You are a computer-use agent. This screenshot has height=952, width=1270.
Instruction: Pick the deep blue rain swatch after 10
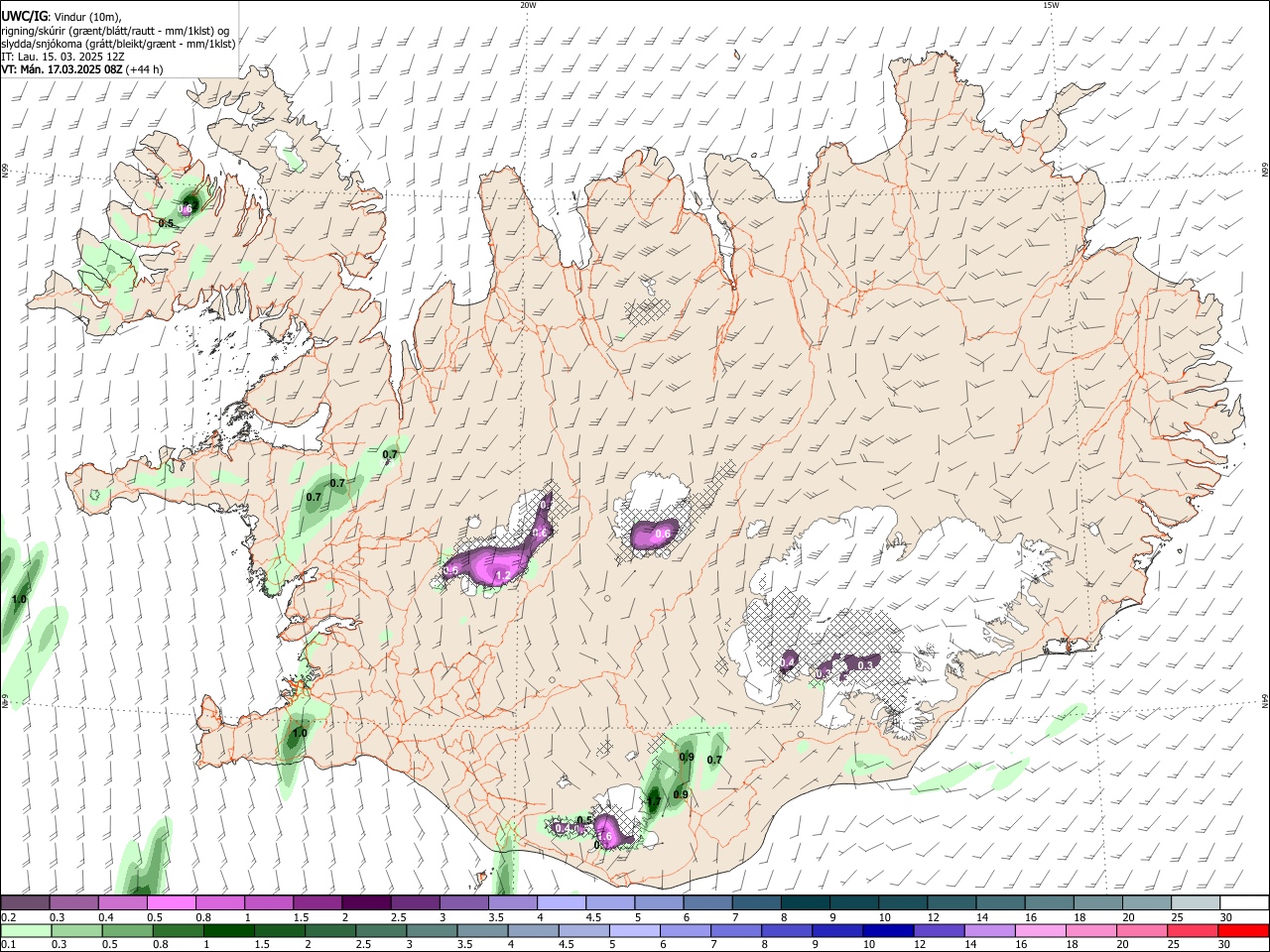pos(888,930)
